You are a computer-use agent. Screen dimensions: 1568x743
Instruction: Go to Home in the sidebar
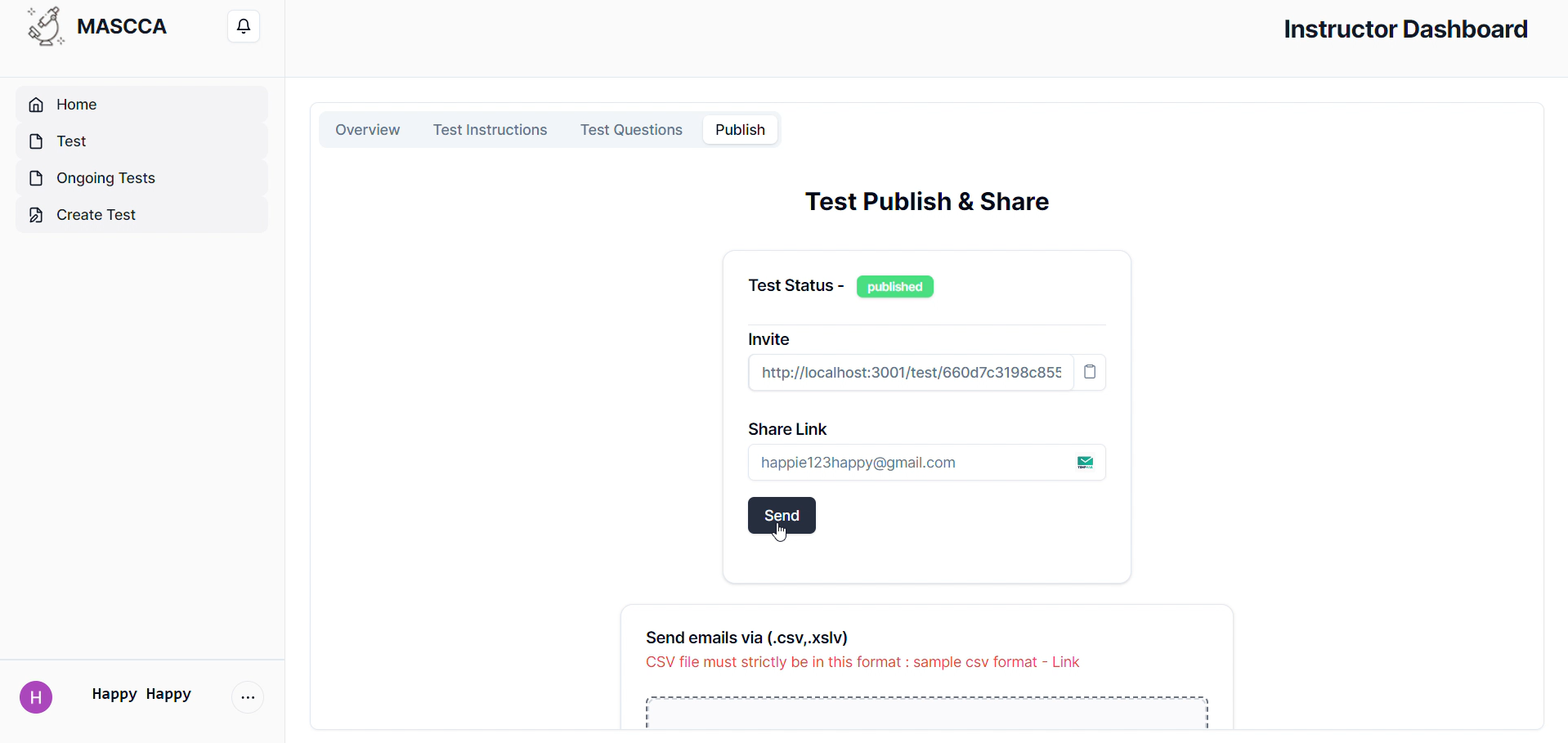[141, 105]
